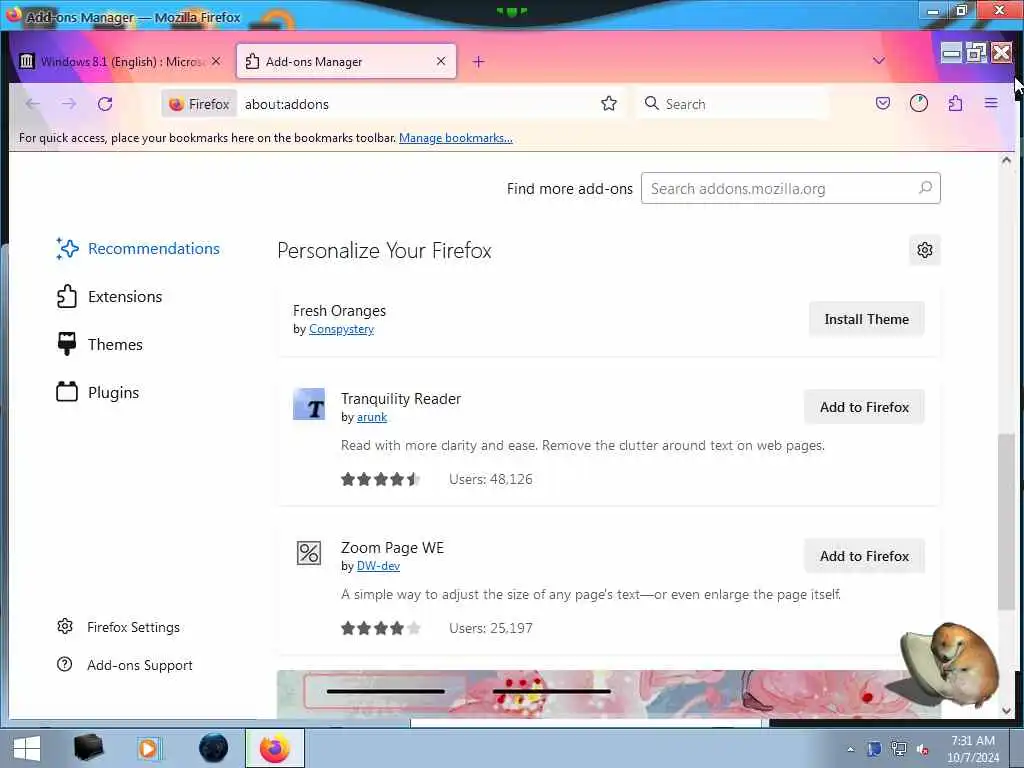Bookmark this page with the star icon
The height and width of the screenshot is (768, 1024).
click(x=609, y=104)
